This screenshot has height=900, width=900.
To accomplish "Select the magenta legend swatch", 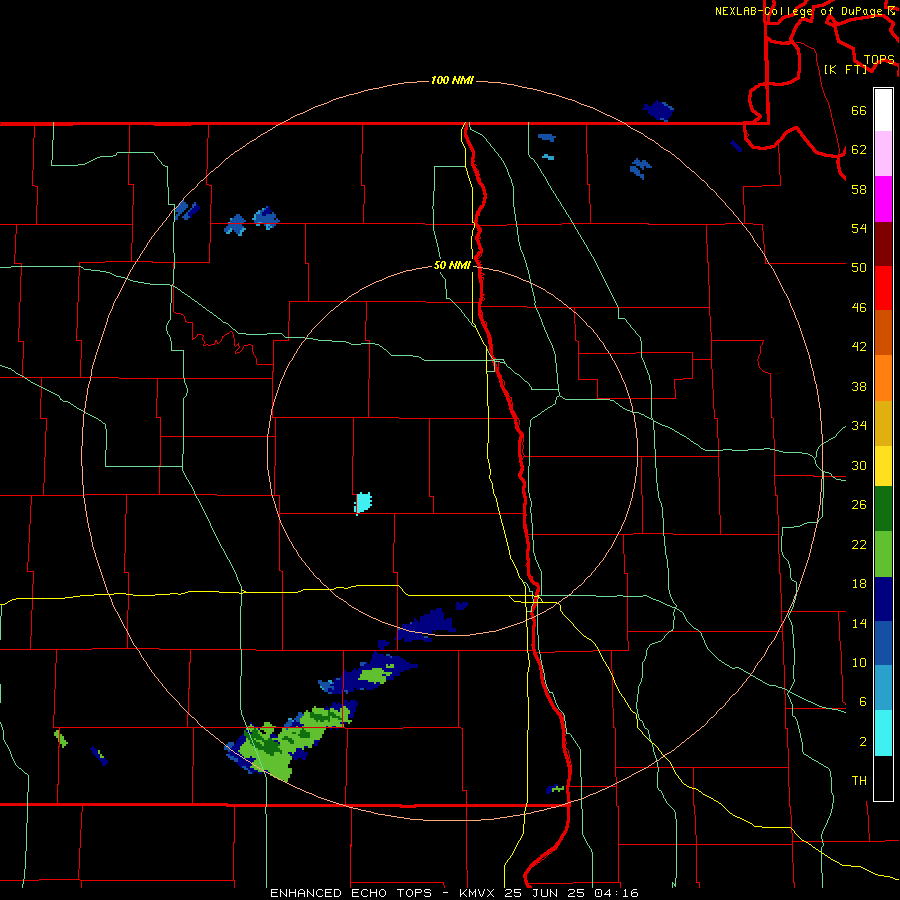I will tap(883, 199).
